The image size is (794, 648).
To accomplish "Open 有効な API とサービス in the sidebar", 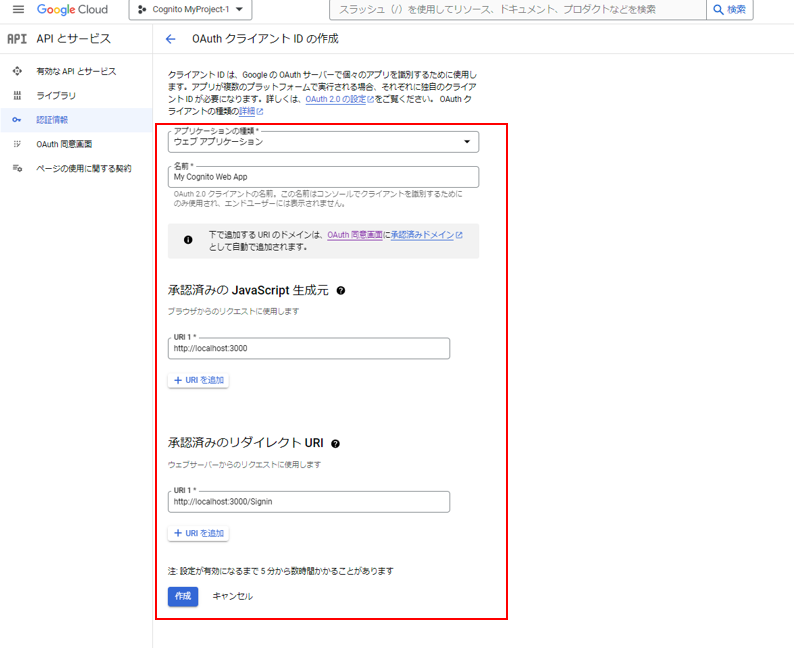I will click(x=76, y=71).
